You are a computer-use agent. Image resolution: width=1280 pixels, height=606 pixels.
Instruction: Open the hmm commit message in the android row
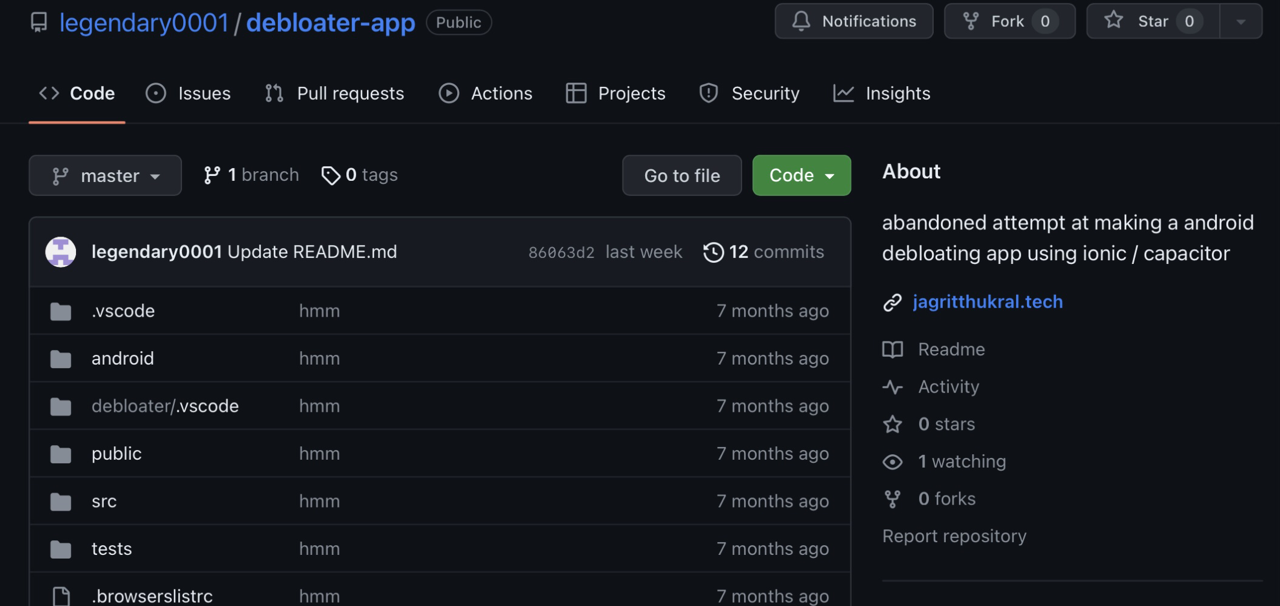coord(319,358)
